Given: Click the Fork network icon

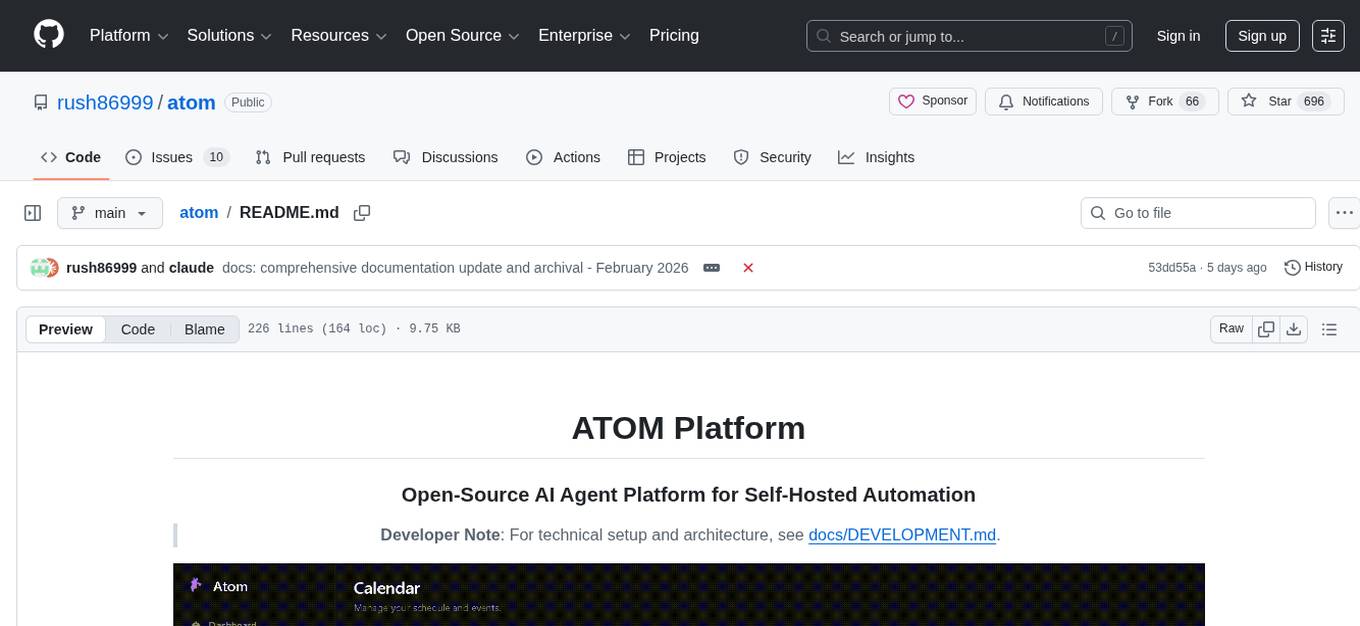Looking at the screenshot, I should click(x=1132, y=101).
